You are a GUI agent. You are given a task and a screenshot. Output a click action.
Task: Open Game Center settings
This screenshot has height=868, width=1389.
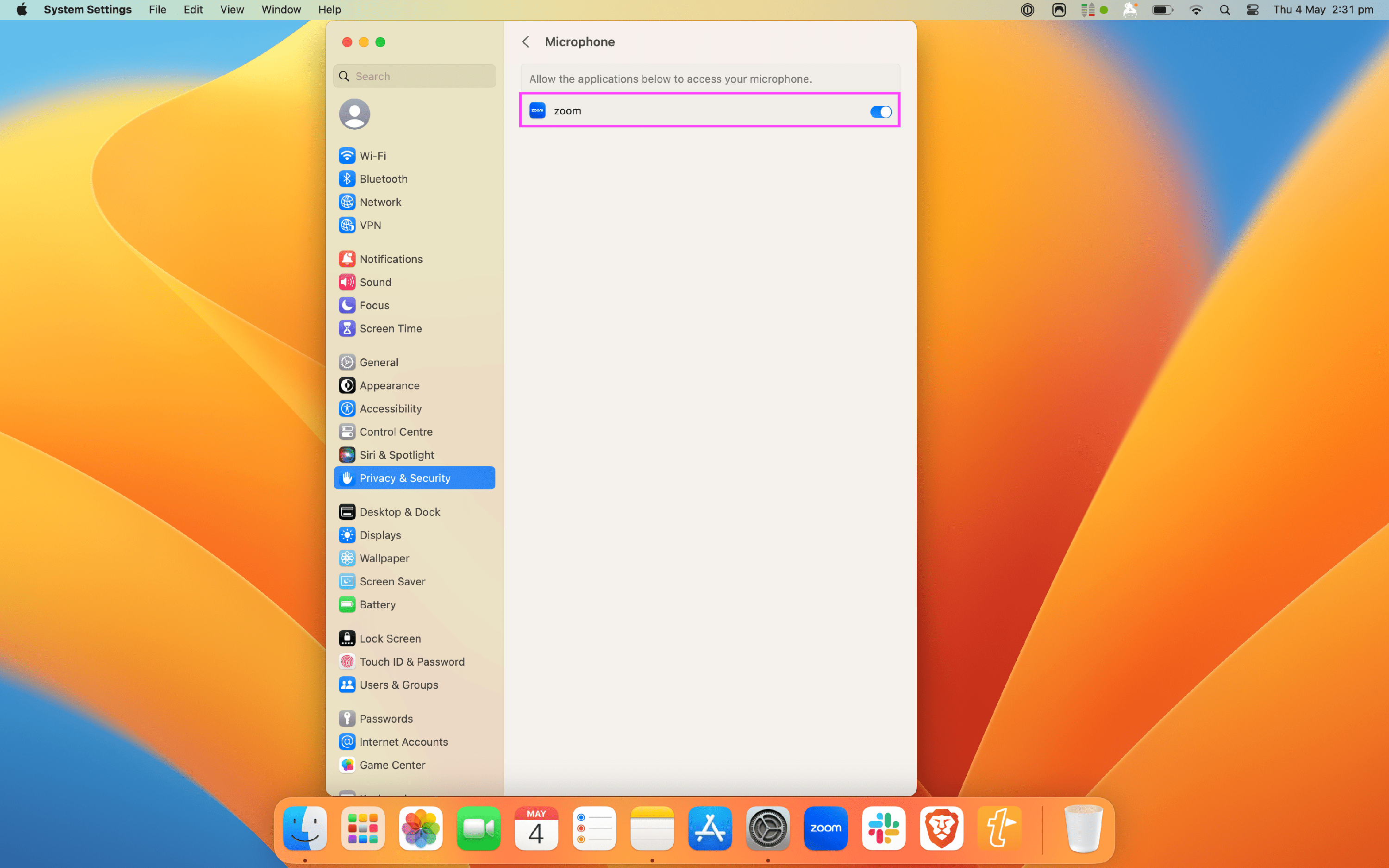[x=392, y=765]
